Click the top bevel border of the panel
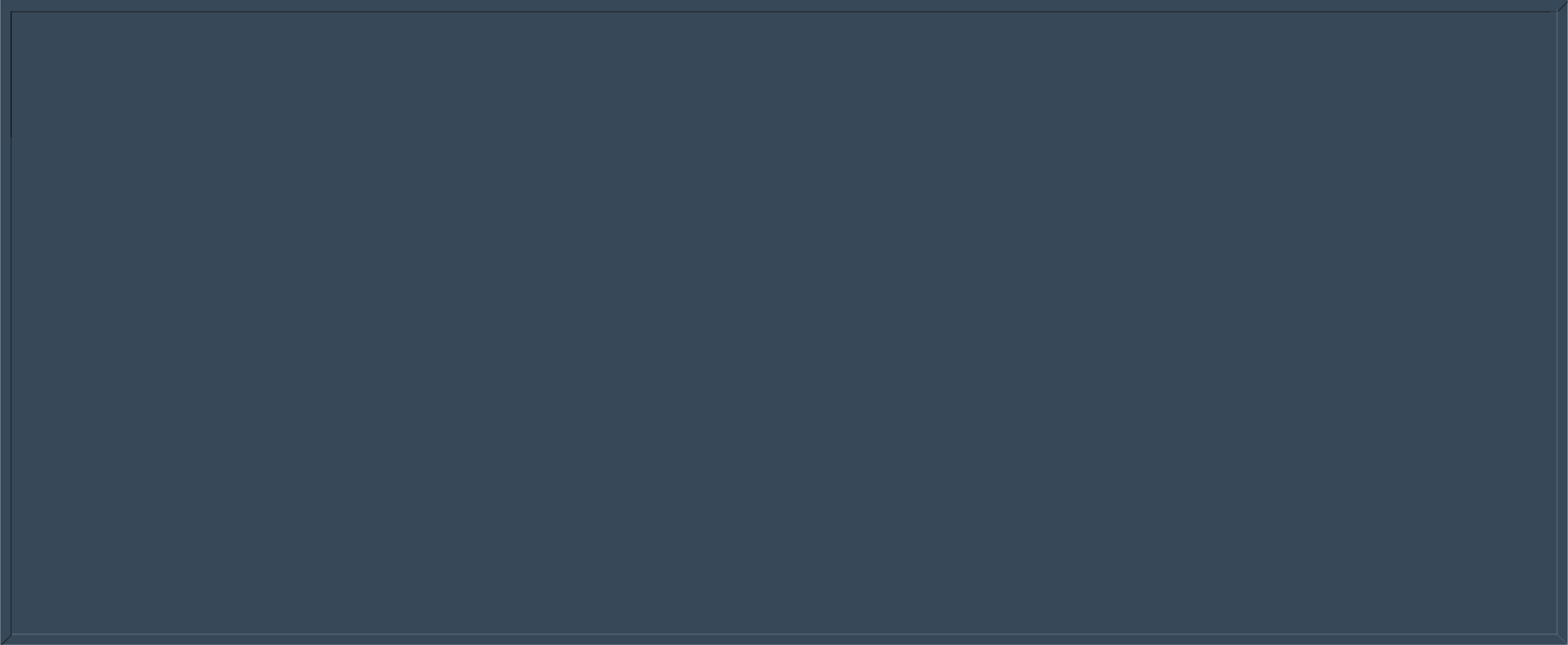The height and width of the screenshot is (645, 1568). (784, 6)
